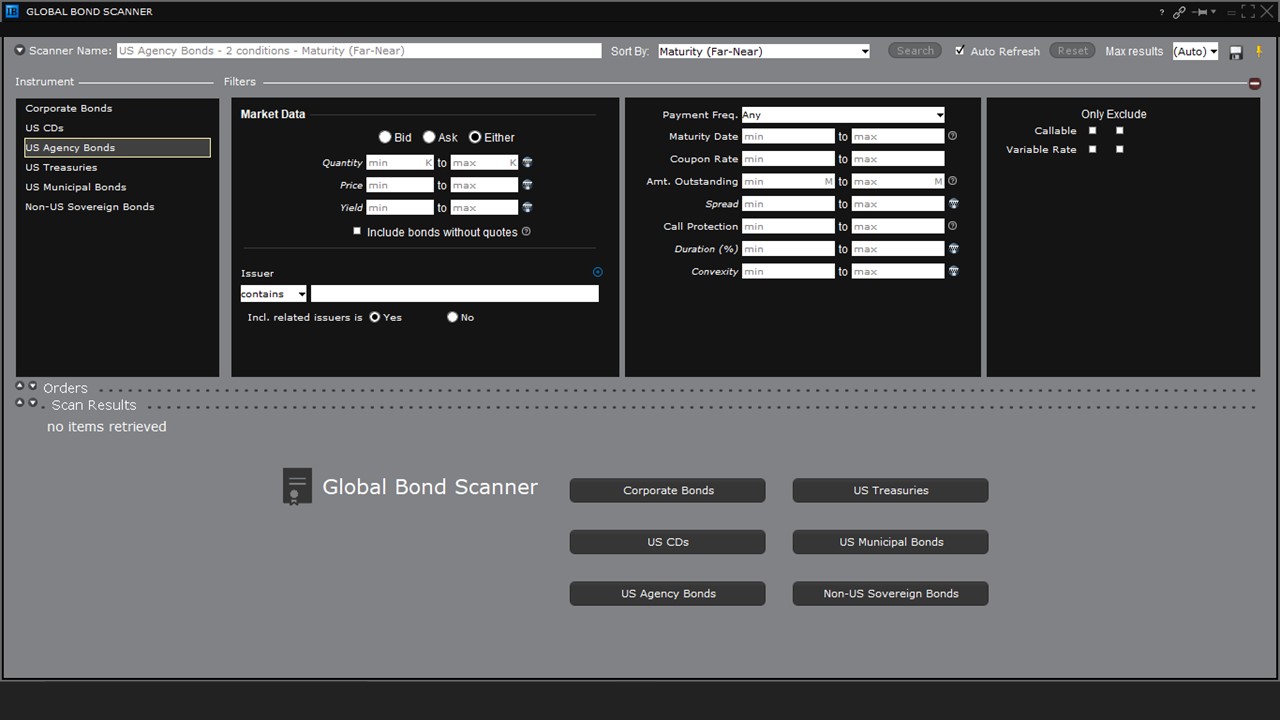Select Corporate Bonds in the instrument list
This screenshot has width=1280, height=720.
point(69,108)
